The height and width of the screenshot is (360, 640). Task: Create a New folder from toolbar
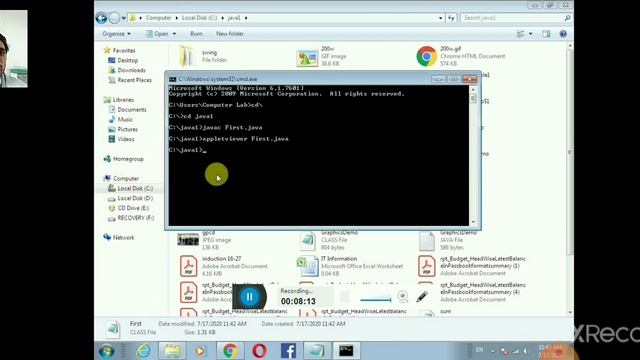click(230, 34)
